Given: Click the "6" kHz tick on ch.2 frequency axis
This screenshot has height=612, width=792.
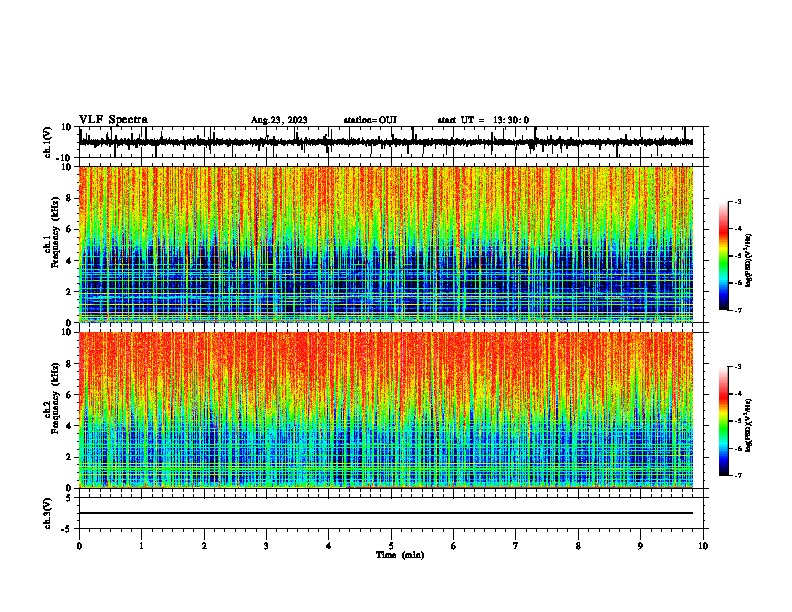Looking at the screenshot, I should point(69,395).
